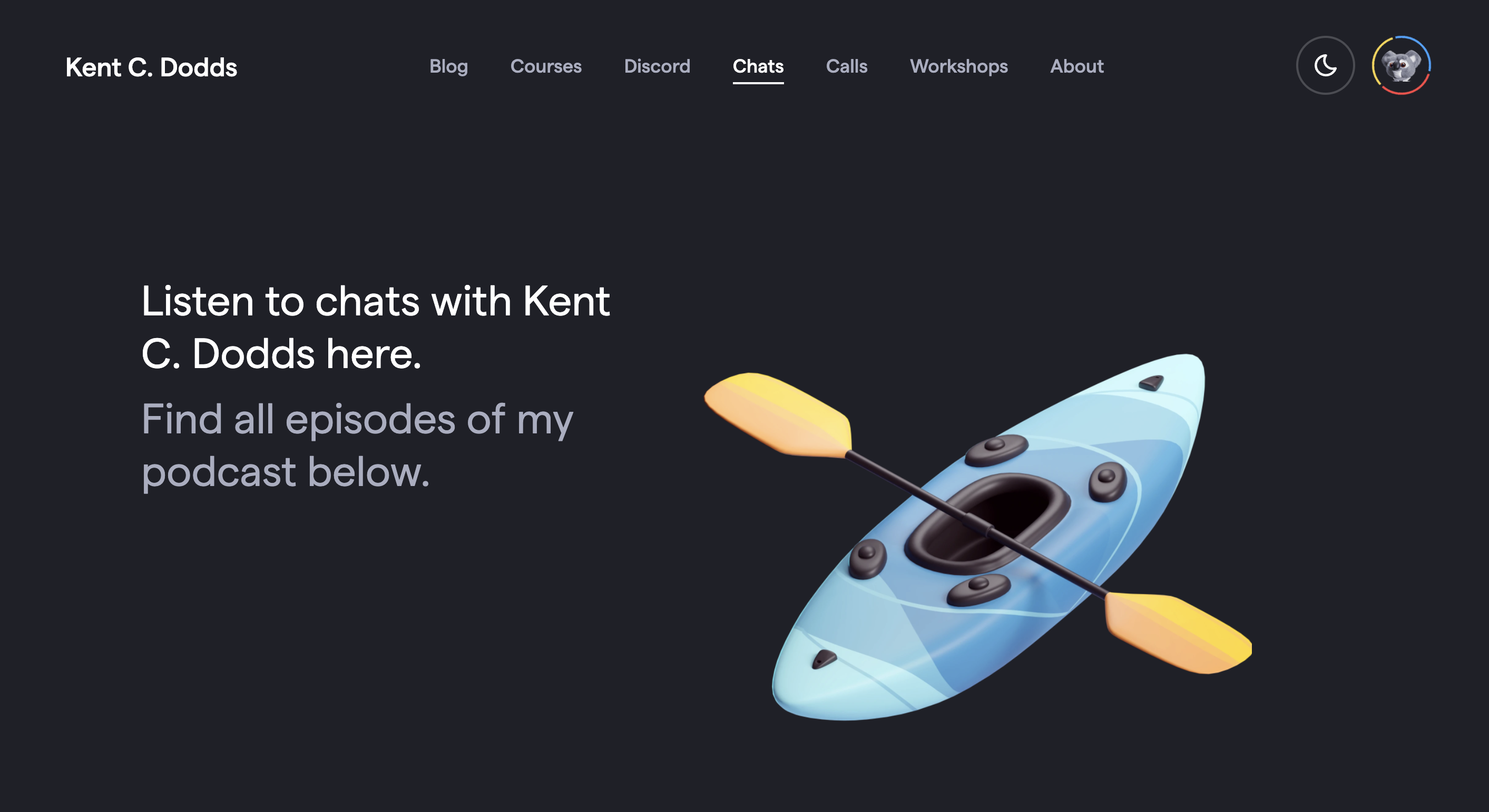Click the 'Find all episodes of my podcast' subheading
The height and width of the screenshot is (812, 1489).
(x=357, y=445)
